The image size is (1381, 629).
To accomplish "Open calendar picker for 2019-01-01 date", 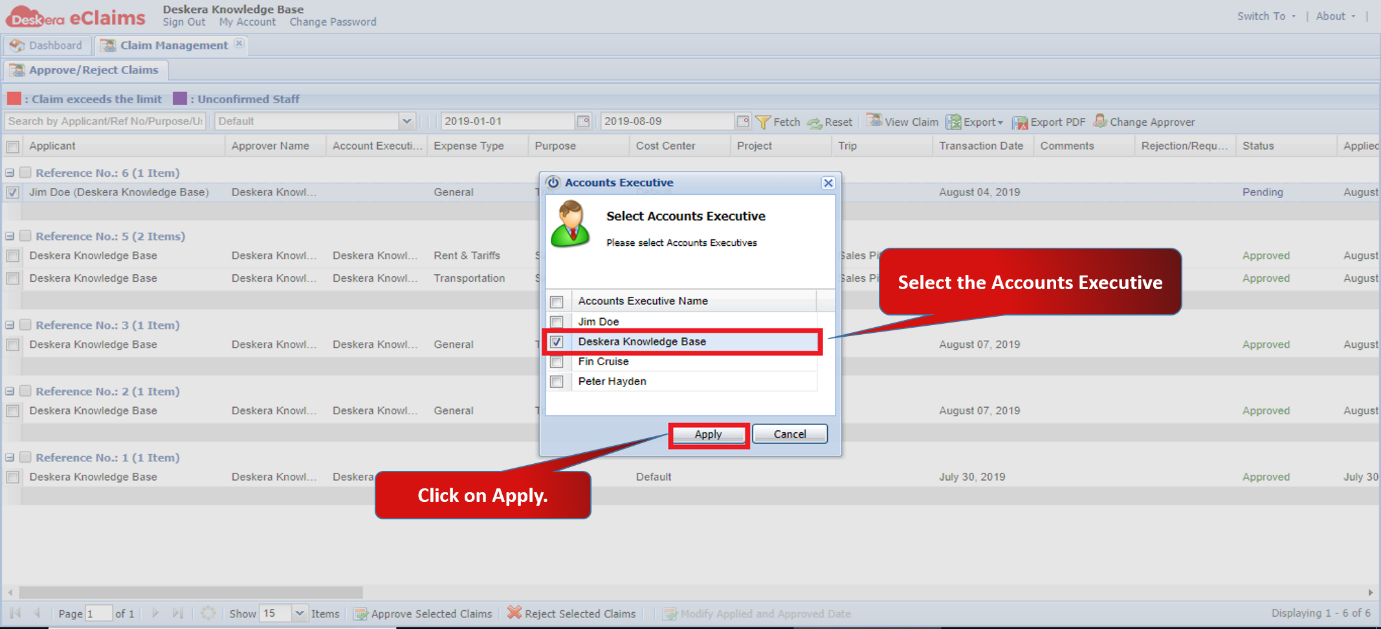I will [583, 121].
